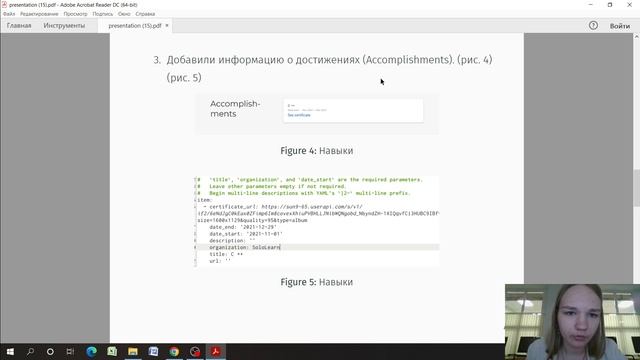Image resolution: width=640 pixels, height=360 pixels.
Task: Click the 'title: C ++' code line
Action: (x=226, y=254)
